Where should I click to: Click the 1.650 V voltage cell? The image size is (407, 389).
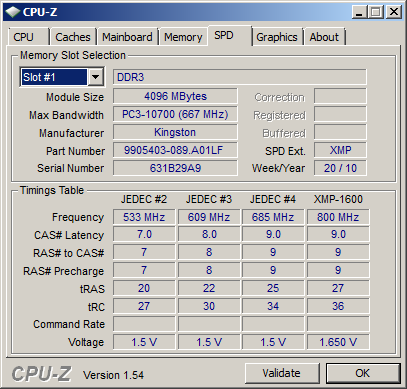tap(338, 342)
